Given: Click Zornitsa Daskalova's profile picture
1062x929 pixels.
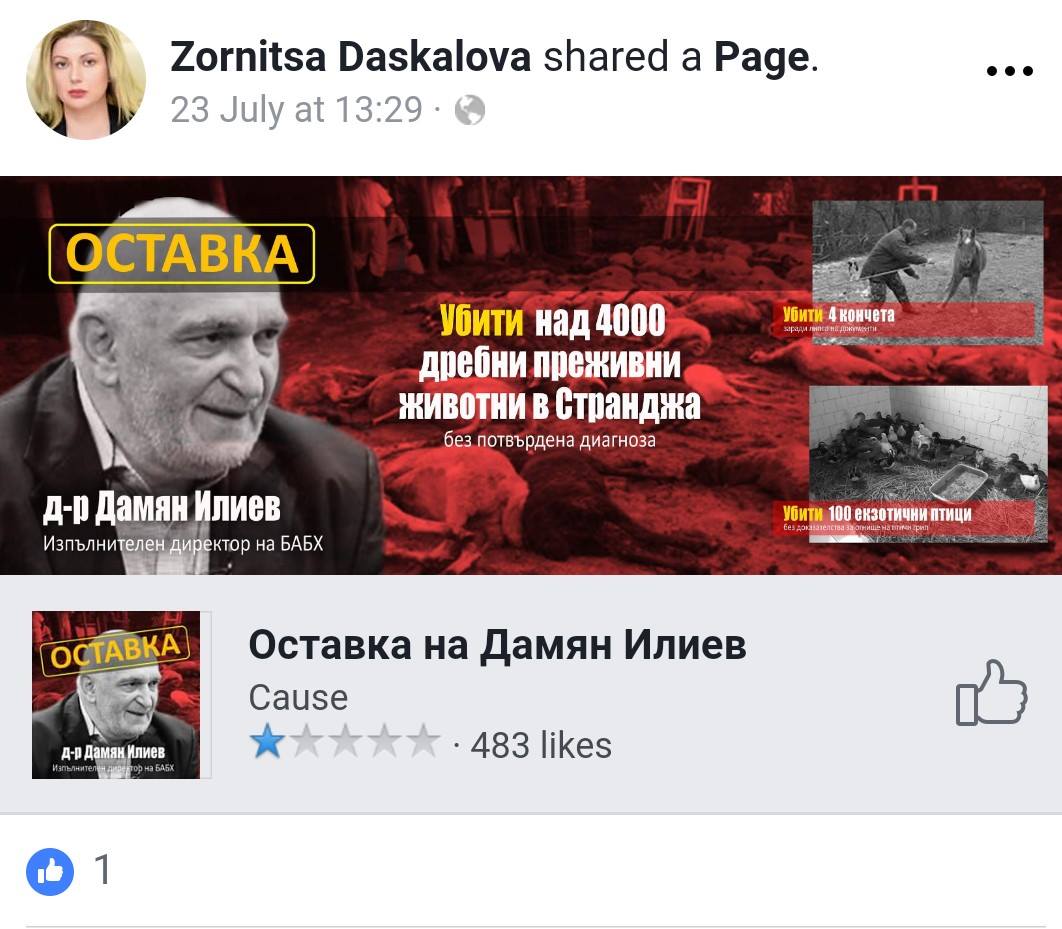Looking at the screenshot, I should tap(85, 80).
